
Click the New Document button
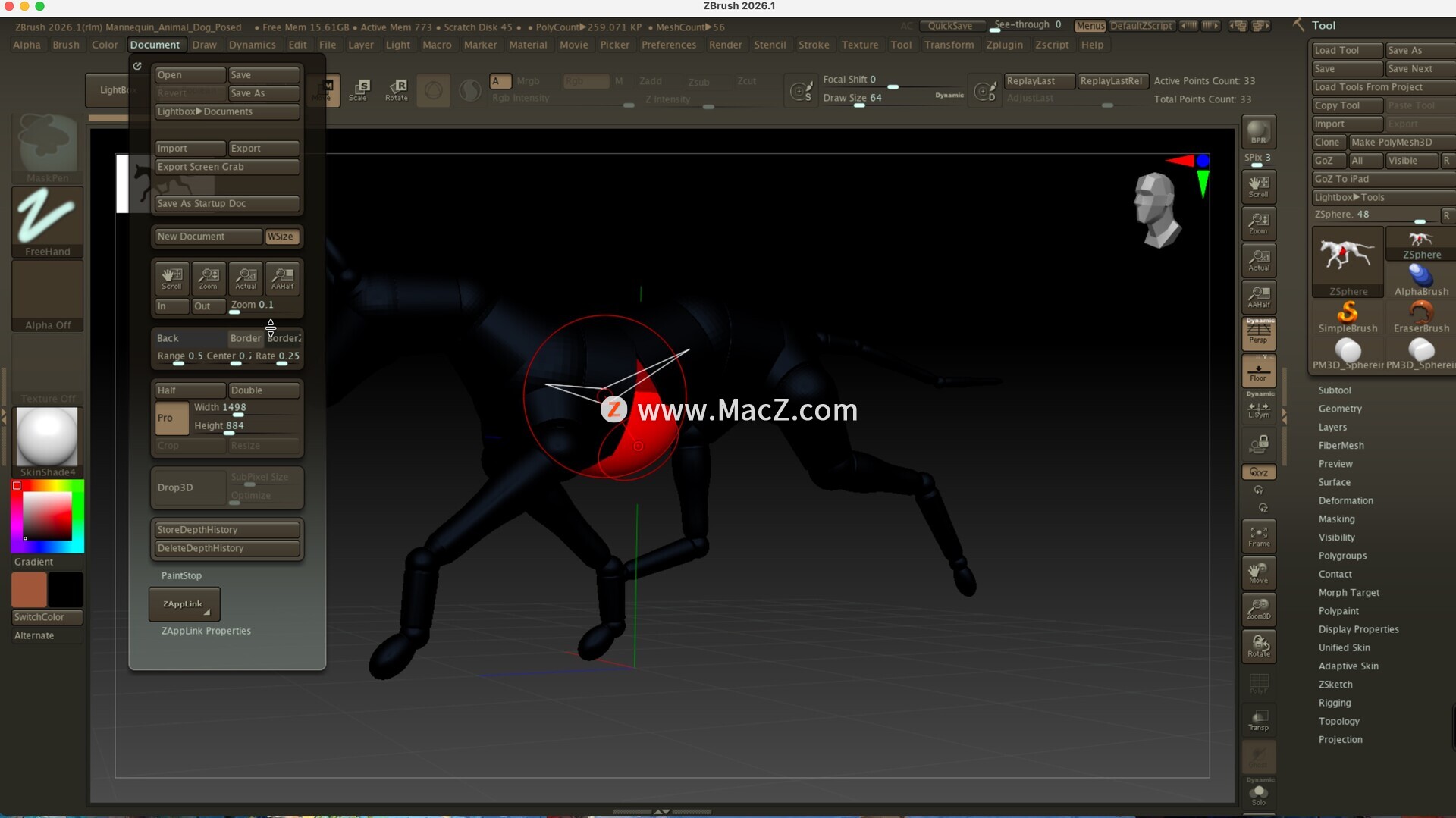pos(207,237)
